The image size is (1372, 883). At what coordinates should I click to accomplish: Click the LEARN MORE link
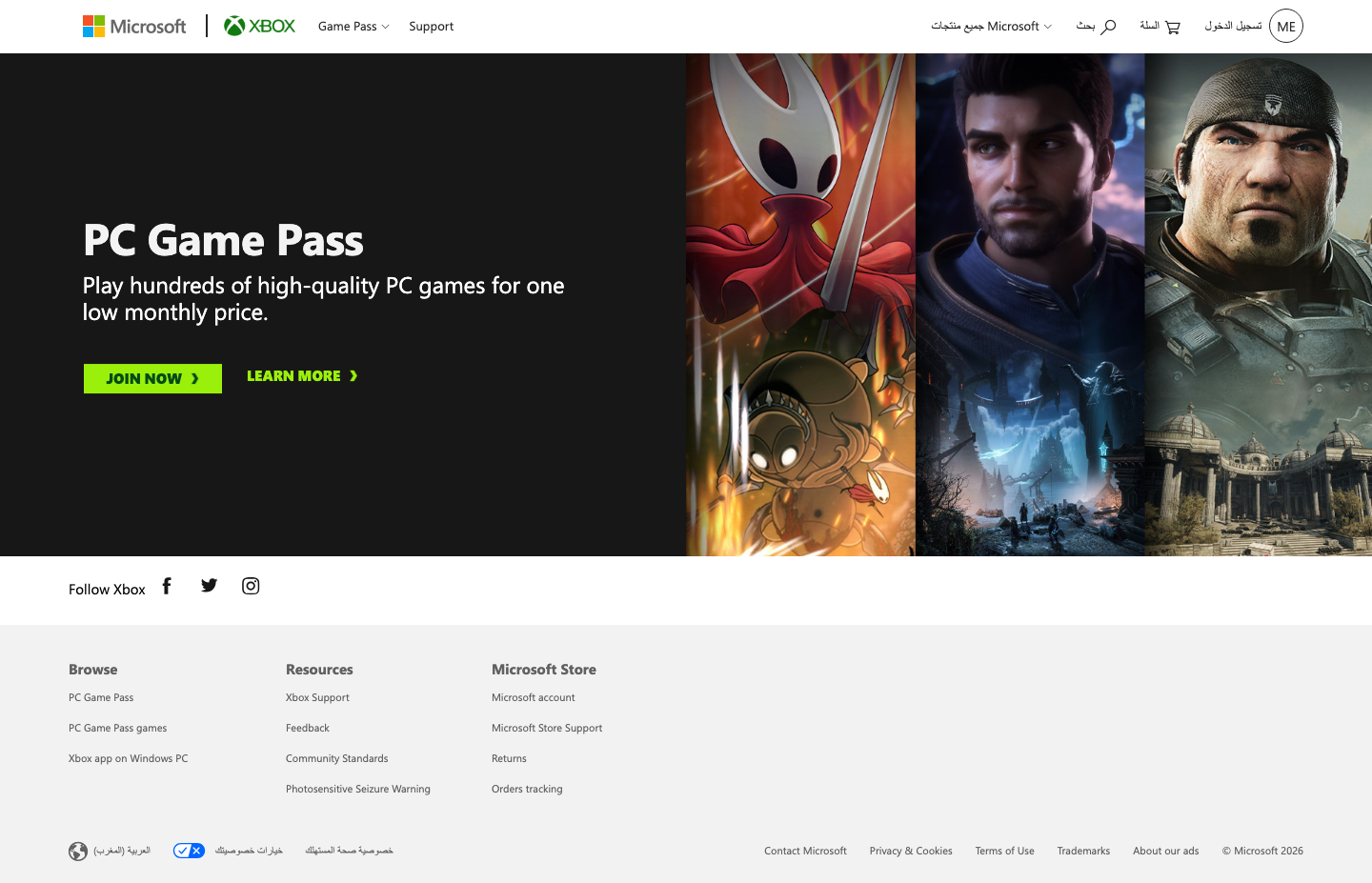(x=302, y=376)
